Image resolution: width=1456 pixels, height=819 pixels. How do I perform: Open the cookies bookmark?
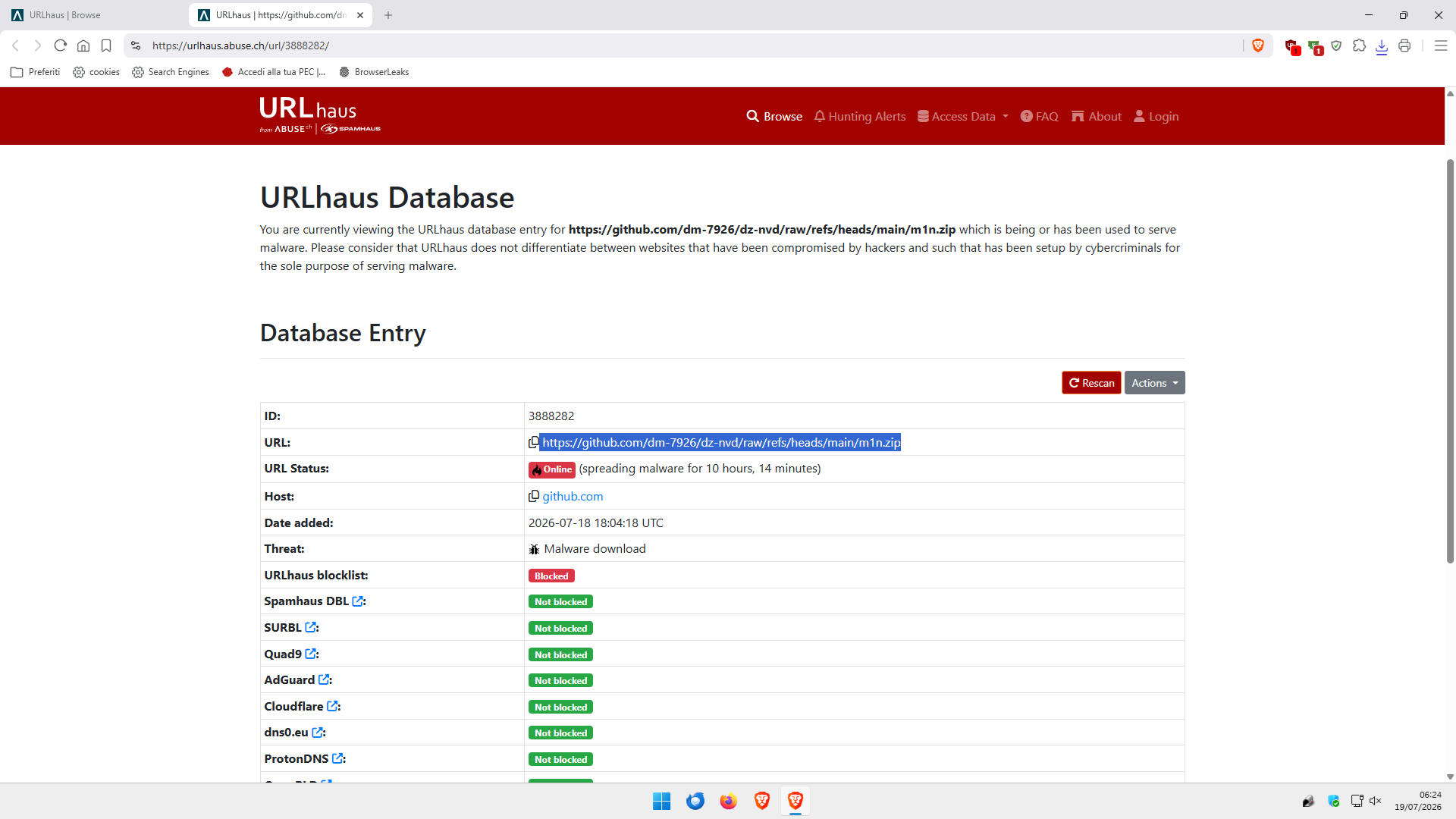coord(96,72)
